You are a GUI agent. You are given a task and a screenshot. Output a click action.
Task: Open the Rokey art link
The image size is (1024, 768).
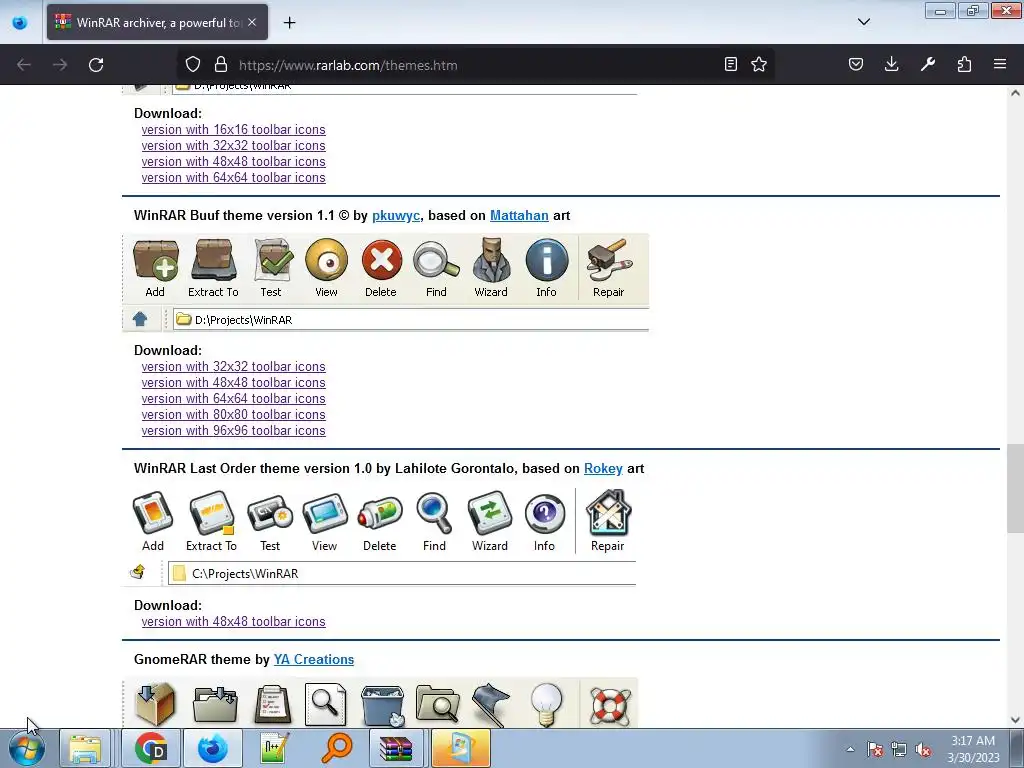click(x=603, y=468)
